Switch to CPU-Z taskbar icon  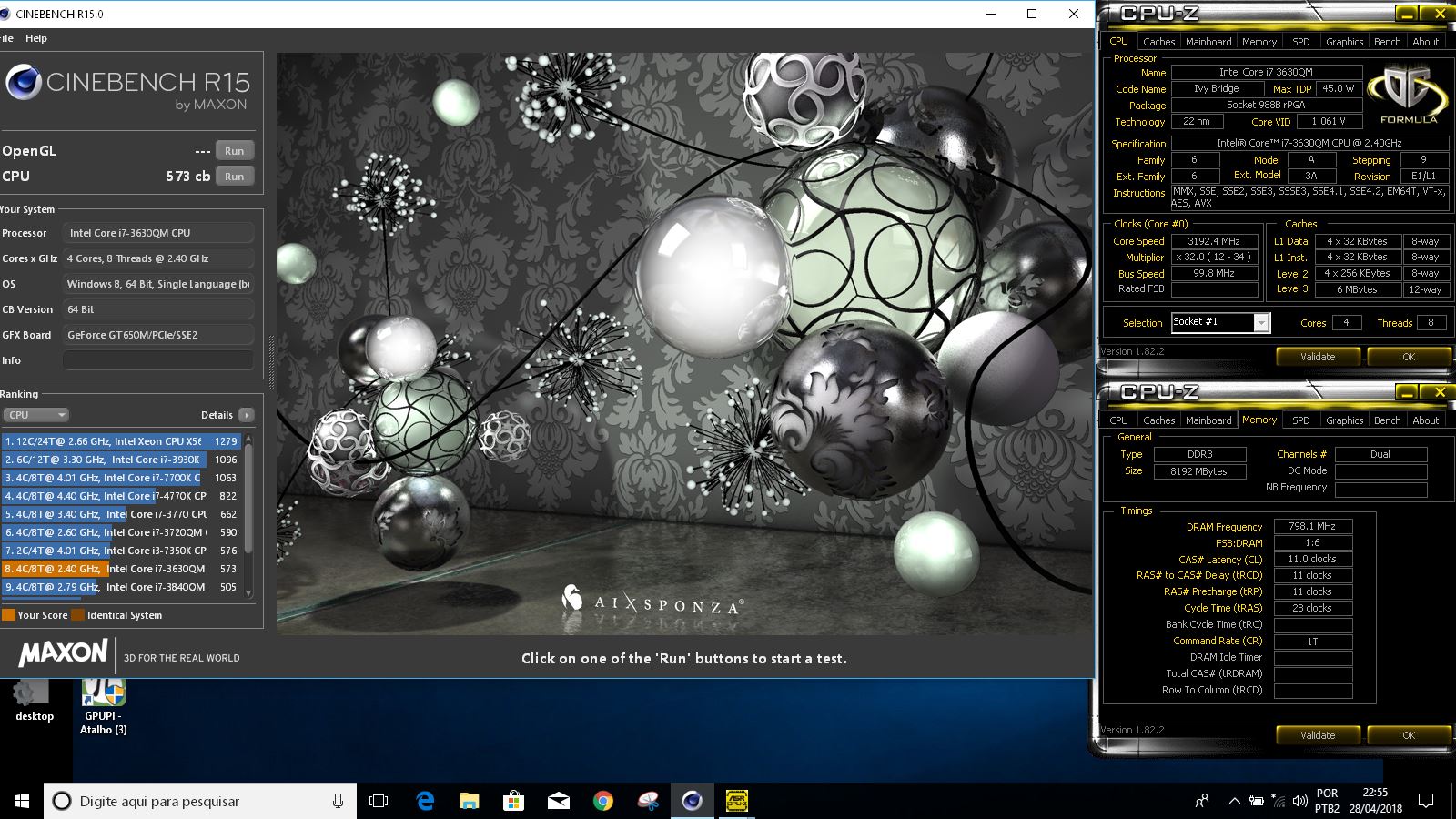tap(737, 801)
